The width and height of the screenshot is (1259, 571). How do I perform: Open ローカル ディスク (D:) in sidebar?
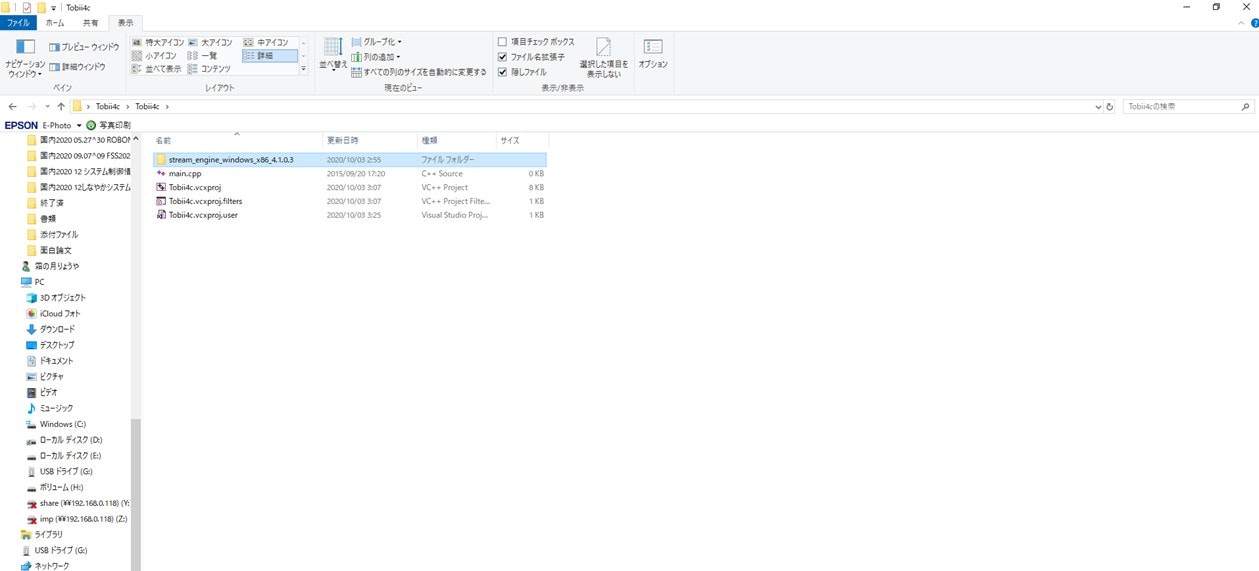pos(64,440)
